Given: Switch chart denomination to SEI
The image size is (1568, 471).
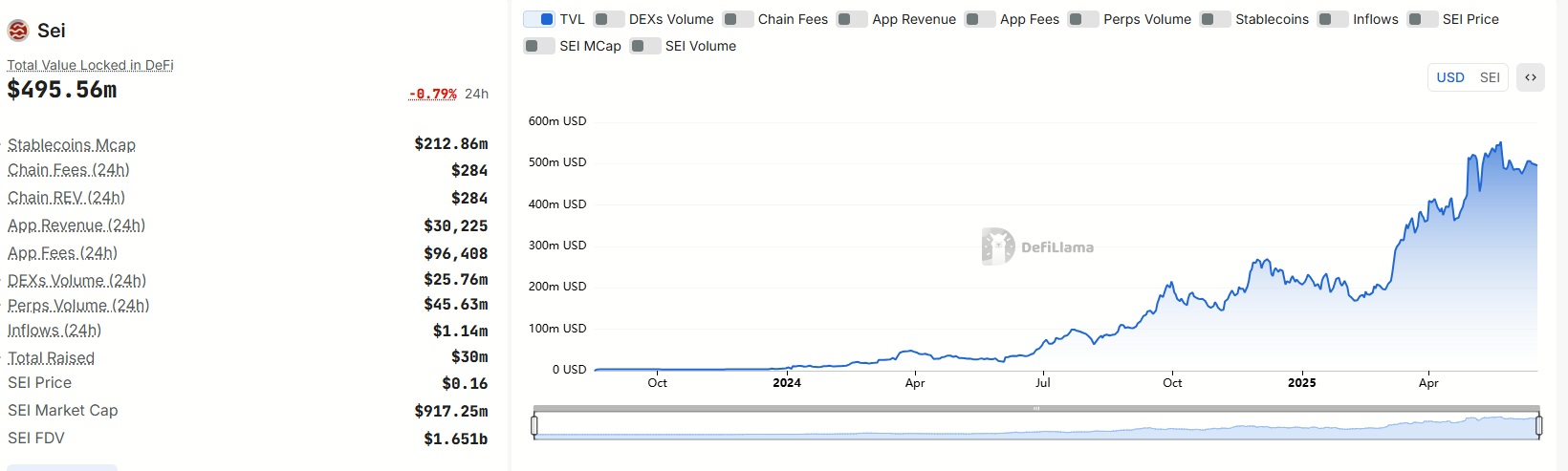Looking at the screenshot, I should [1490, 77].
